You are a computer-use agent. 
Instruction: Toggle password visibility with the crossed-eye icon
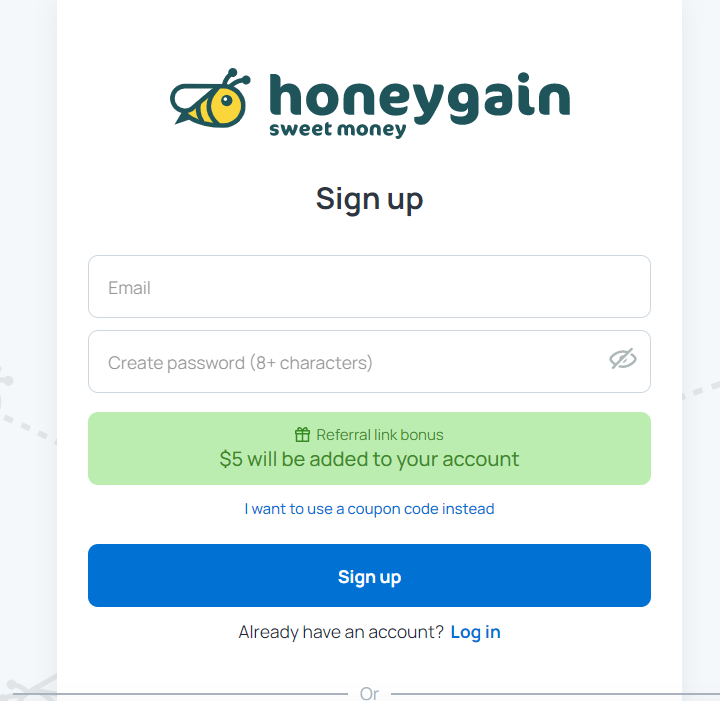(x=623, y=359)
